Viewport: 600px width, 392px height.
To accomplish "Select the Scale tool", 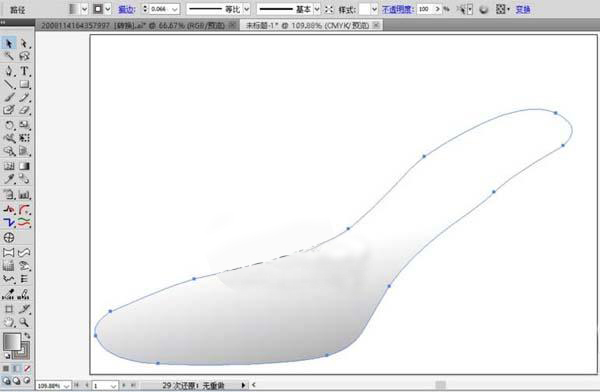I will pyautogui.click(x=24, y=125).
